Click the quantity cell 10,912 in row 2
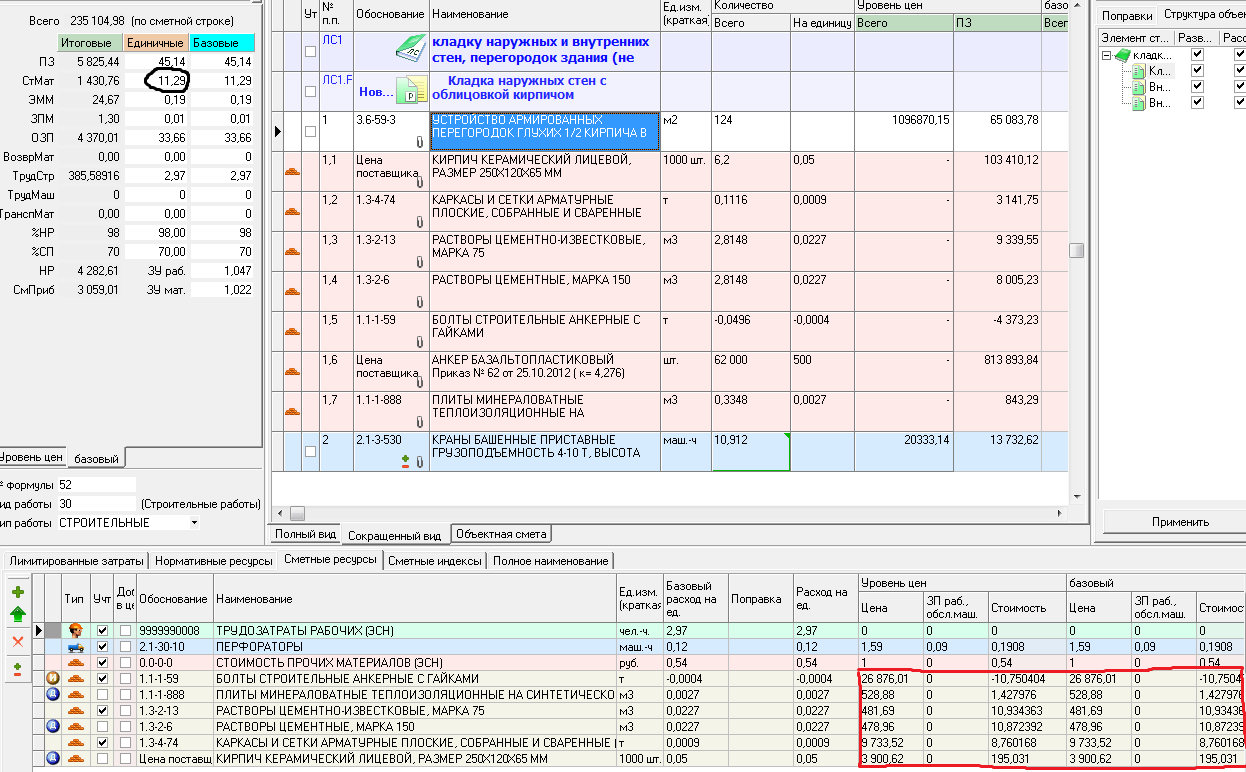The image size is (1246, 772). 750,451
